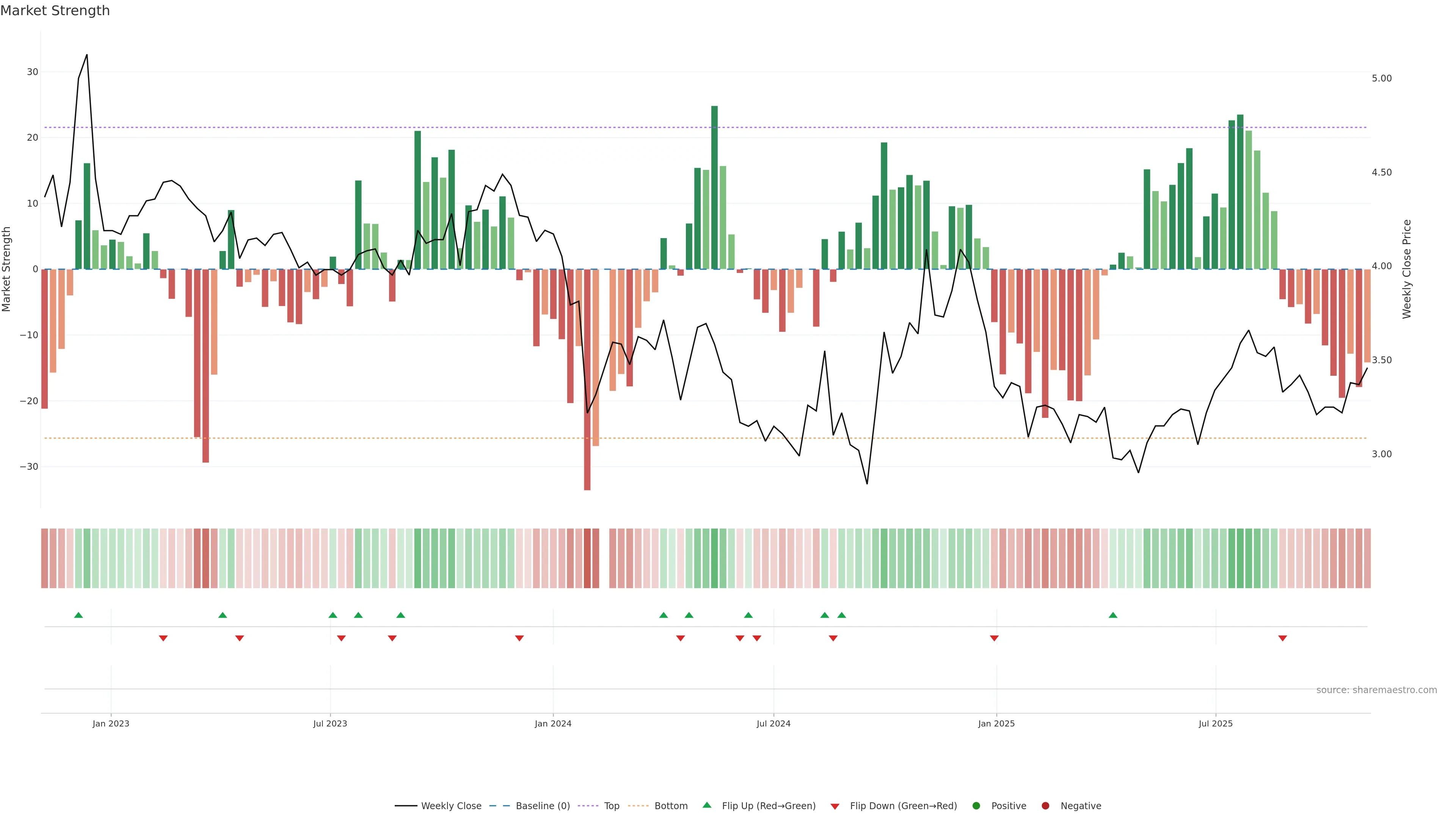Click the green Positive circle legend icon

[x=976, y=805]
